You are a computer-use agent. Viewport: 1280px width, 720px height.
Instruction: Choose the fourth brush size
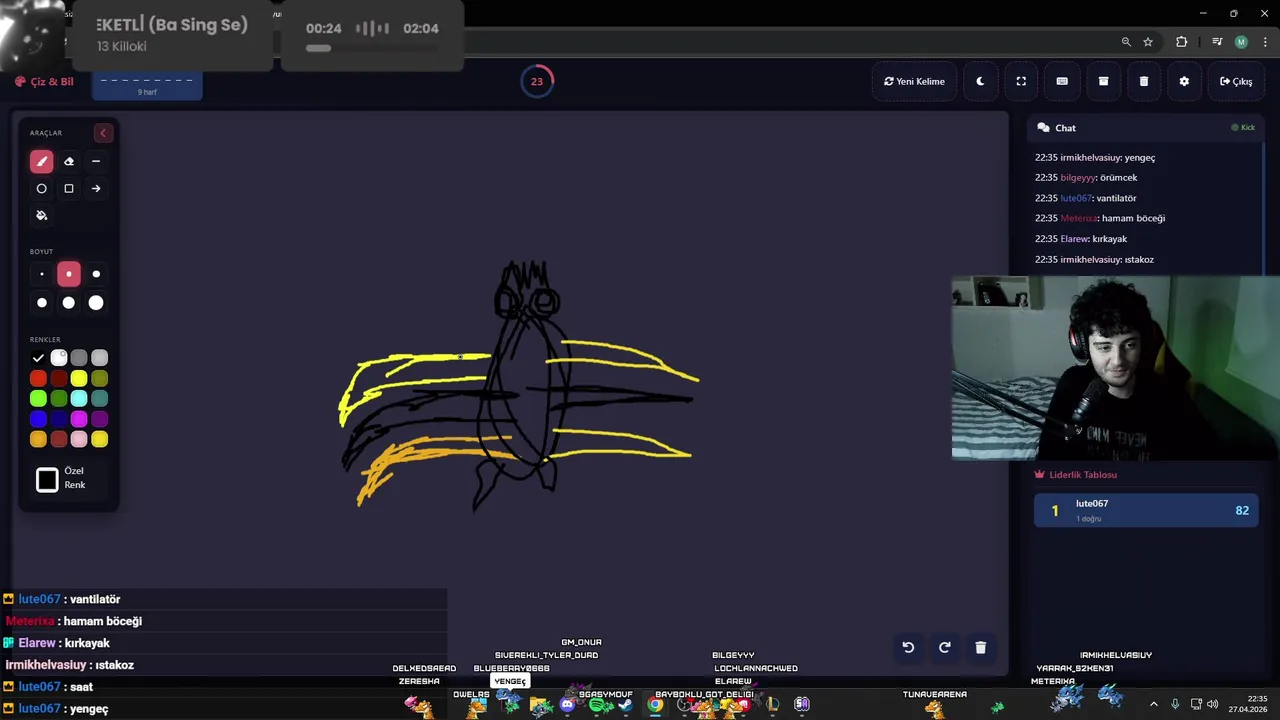tap(41, 302)
